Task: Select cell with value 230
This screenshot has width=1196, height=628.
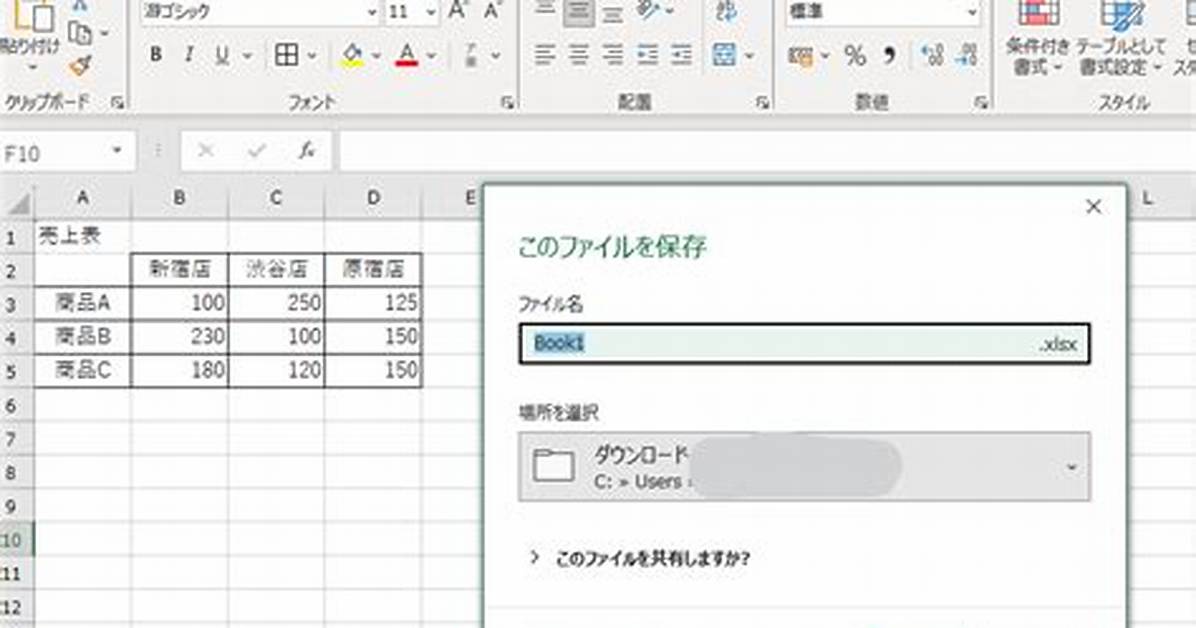Action: (179, 337)
